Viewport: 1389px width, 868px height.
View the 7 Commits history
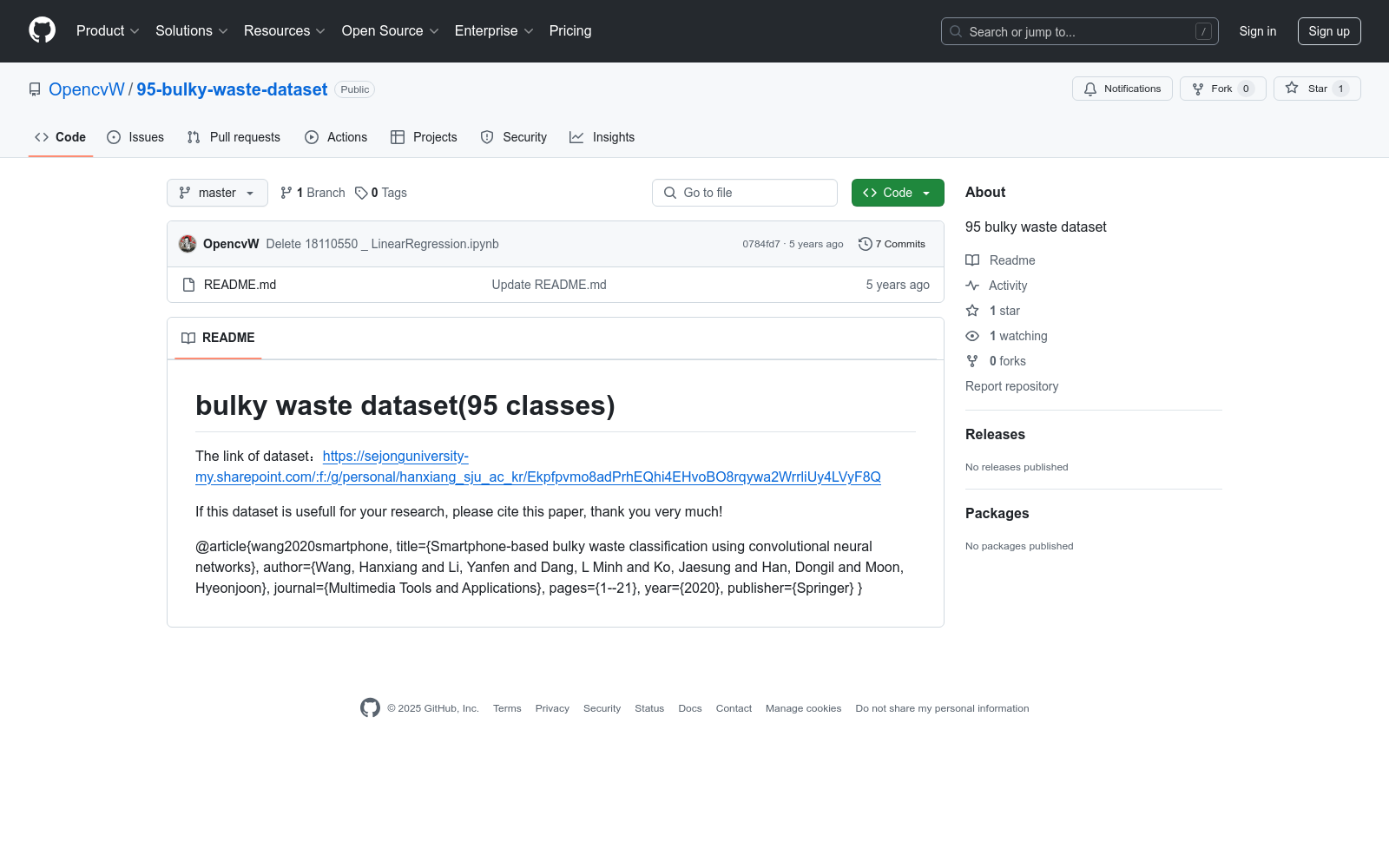(x=892, y=244)
